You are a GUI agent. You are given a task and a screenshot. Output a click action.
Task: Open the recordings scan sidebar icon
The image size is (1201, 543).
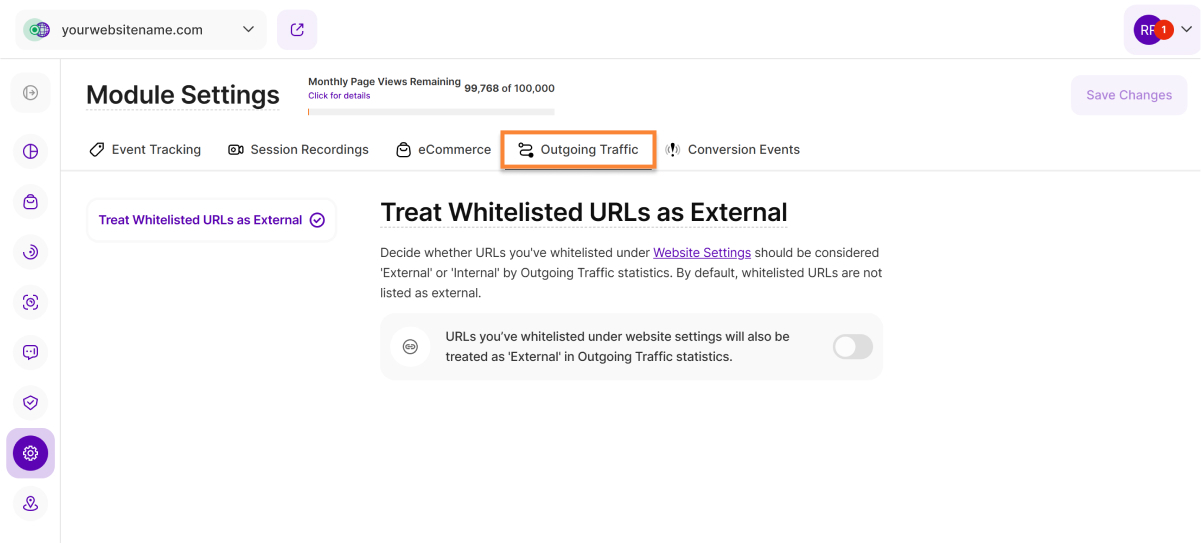coord(30,302)
